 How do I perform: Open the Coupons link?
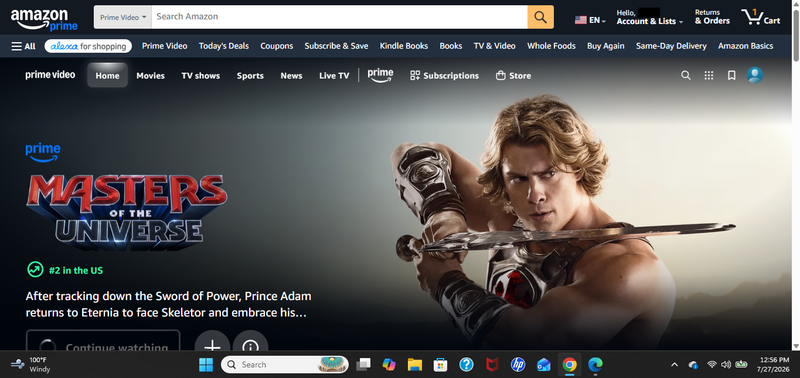point(277,46)
